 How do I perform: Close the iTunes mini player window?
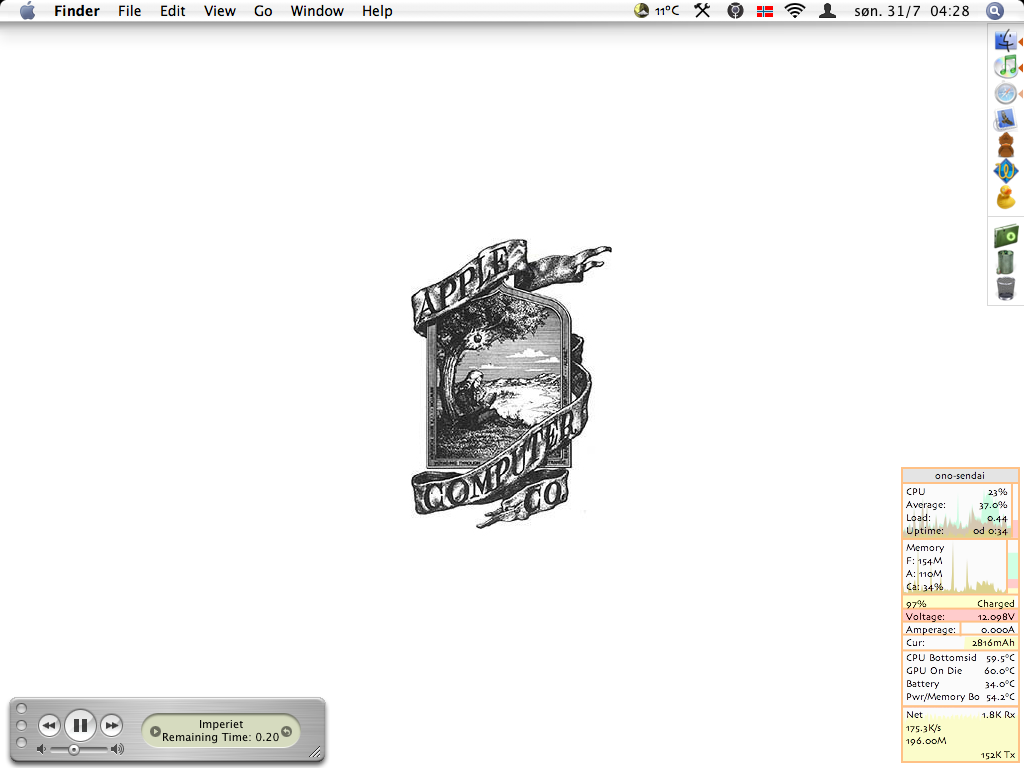[22, 709]
